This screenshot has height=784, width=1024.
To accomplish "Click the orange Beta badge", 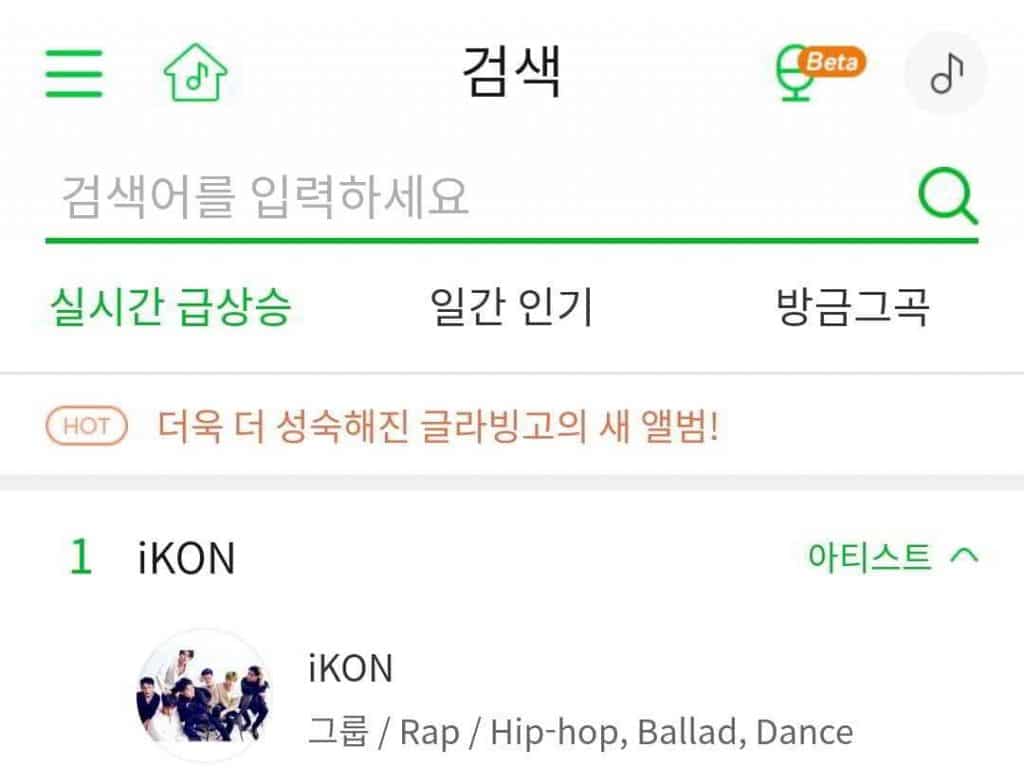I will click(x=833, y=62).
